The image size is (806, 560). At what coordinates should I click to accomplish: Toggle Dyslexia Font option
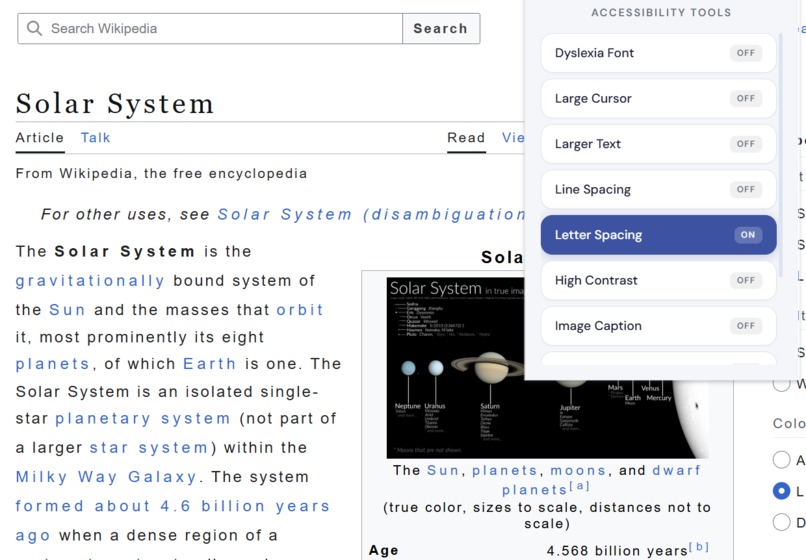pos(658,53)
